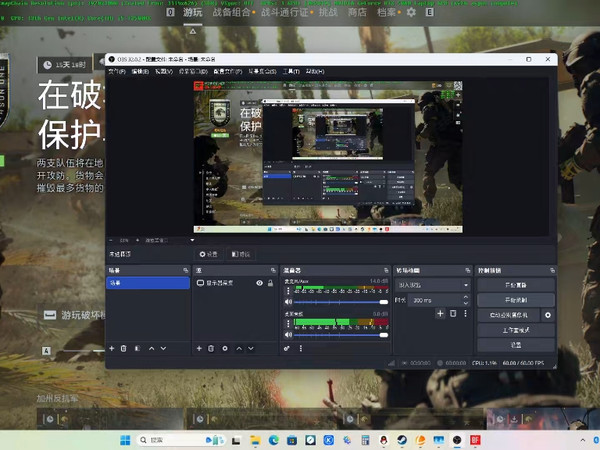Open Steam from the taskbar
Viewport: 600px width, 450px height.
[402, 440]
